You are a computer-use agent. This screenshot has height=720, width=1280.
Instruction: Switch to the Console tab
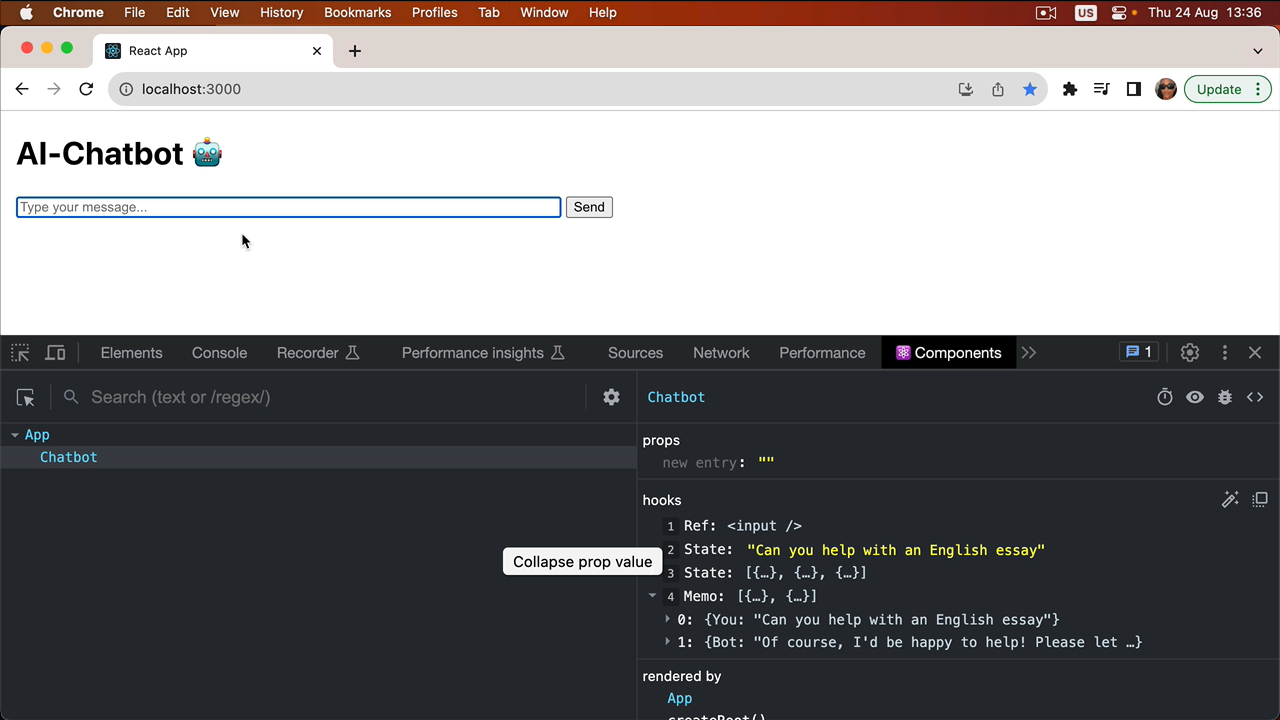tap(219, 353)
